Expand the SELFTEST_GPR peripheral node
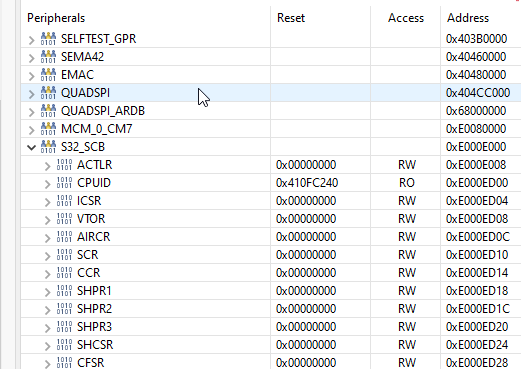521x369 pixels. click(x=31, y=40)
